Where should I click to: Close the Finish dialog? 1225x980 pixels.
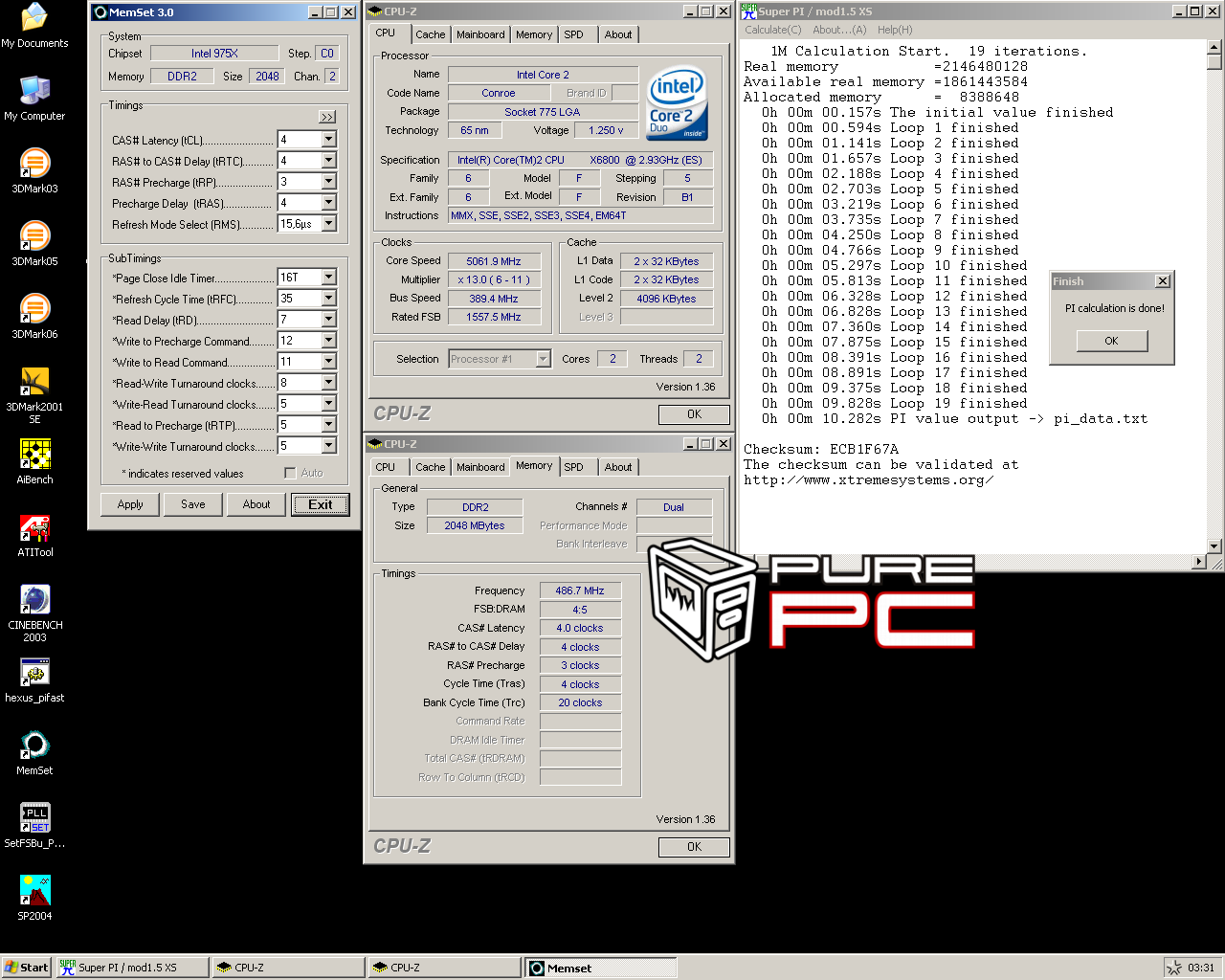tap(1163, 281)
